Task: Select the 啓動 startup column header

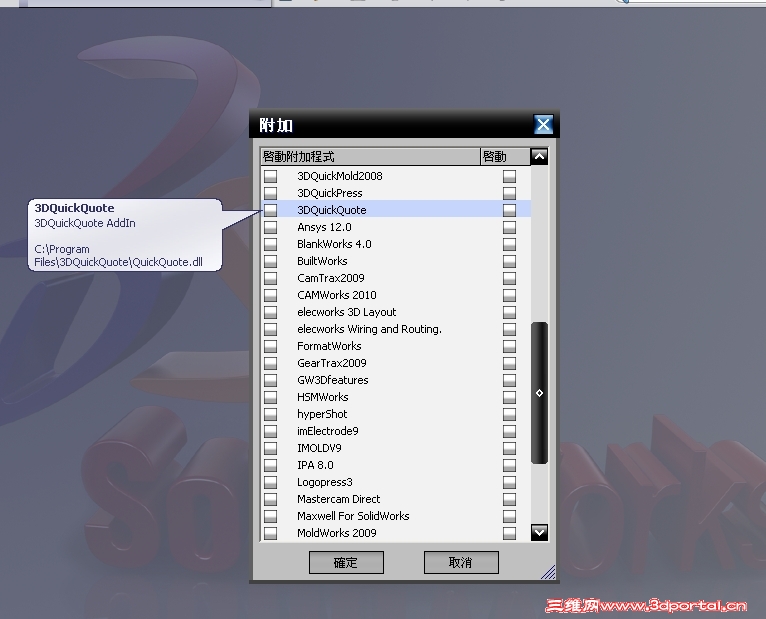Action: click(505, 156)
